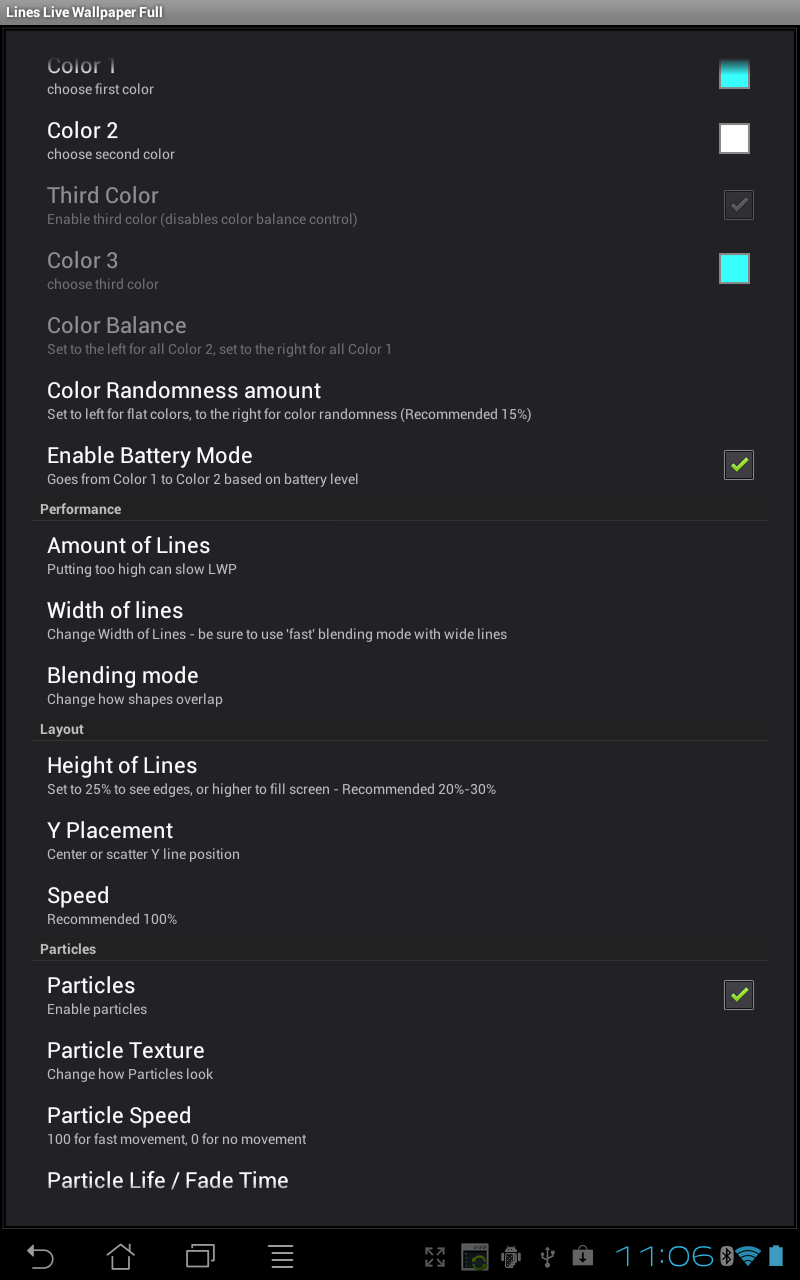The height and width of the screenshot is (1280, 800).
Task: Open the recent apps overview
Action: (200, 1256)
